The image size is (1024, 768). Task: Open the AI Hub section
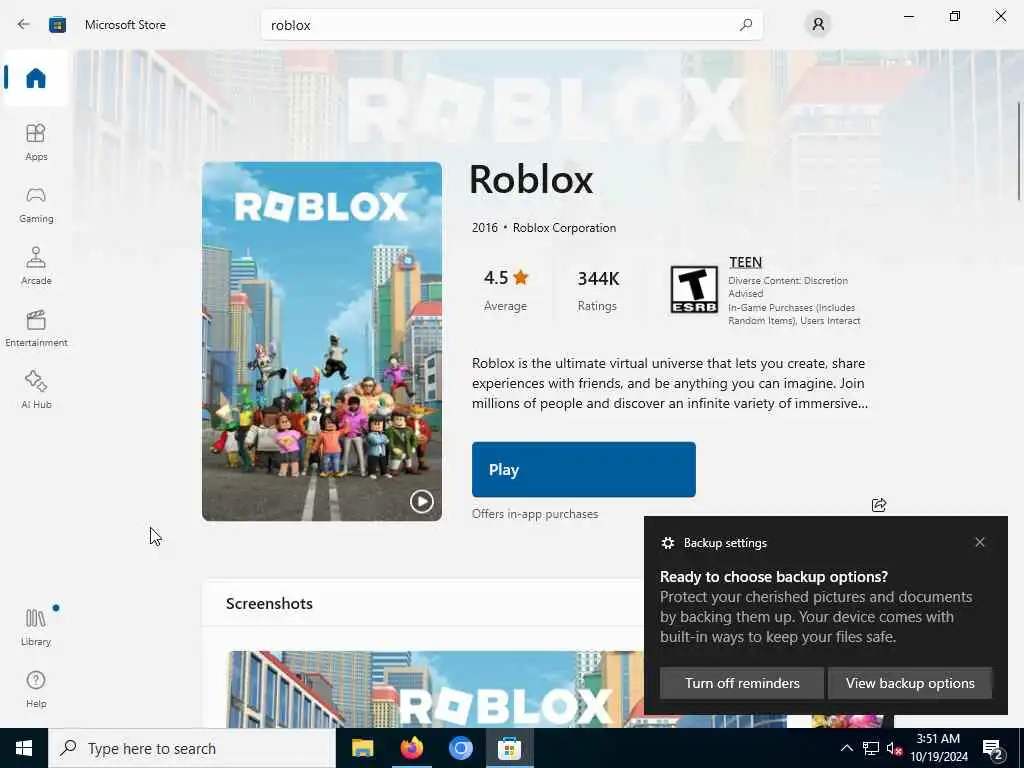pos(36,390)
